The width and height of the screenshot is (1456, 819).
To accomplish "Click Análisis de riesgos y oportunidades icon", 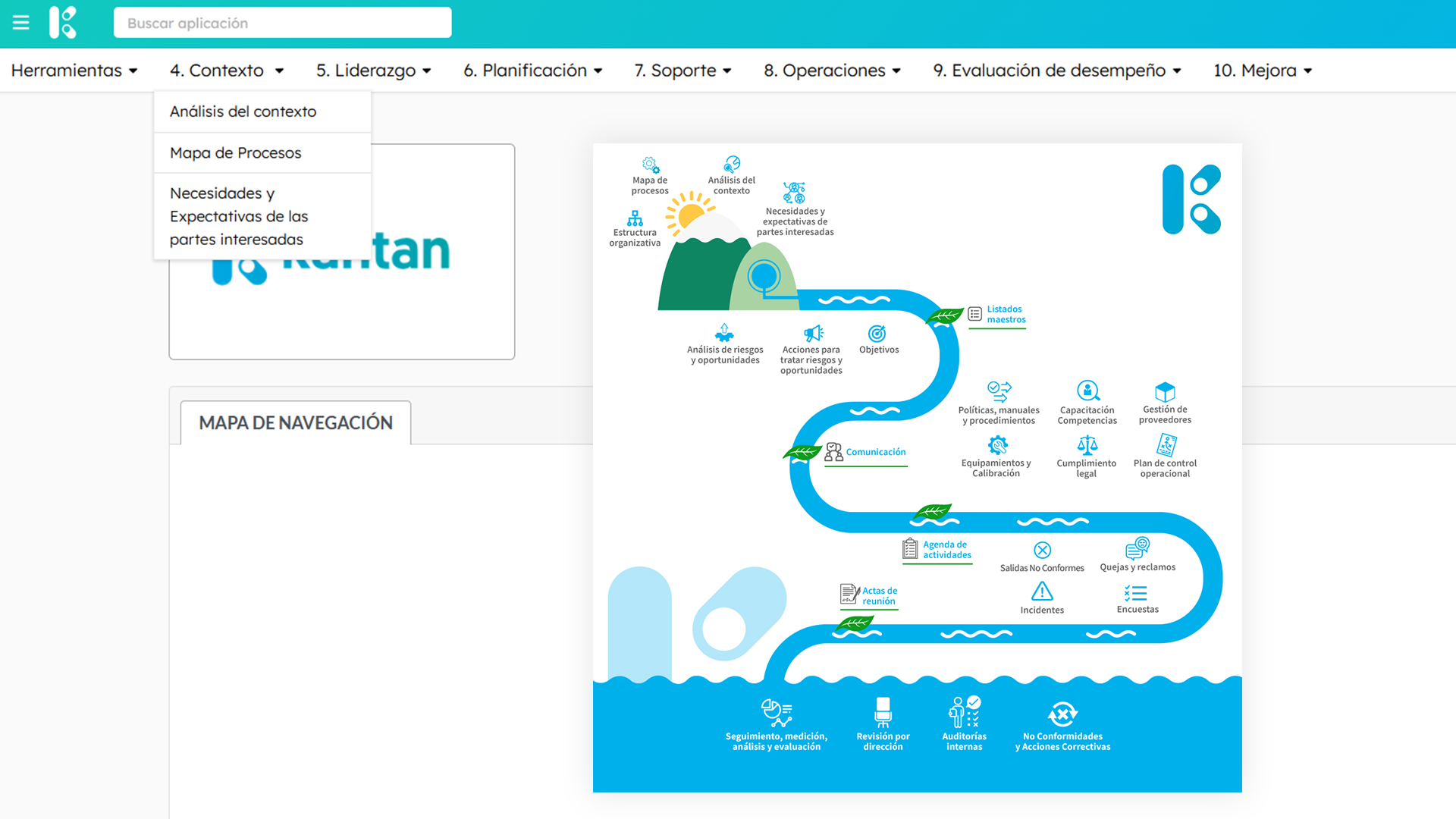I will coord(725,333).
